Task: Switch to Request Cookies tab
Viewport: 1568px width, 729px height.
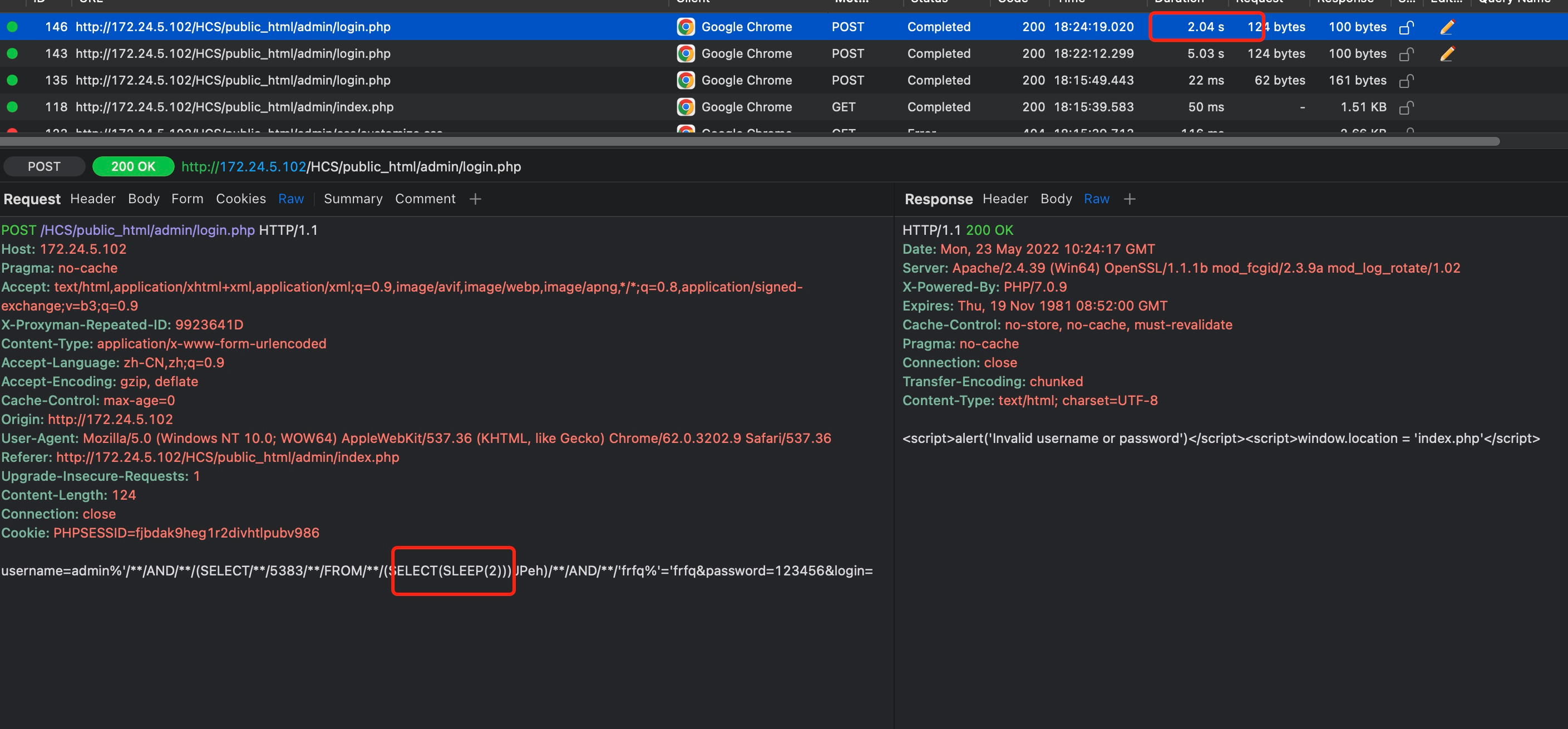Action: (x=240, y=199)
